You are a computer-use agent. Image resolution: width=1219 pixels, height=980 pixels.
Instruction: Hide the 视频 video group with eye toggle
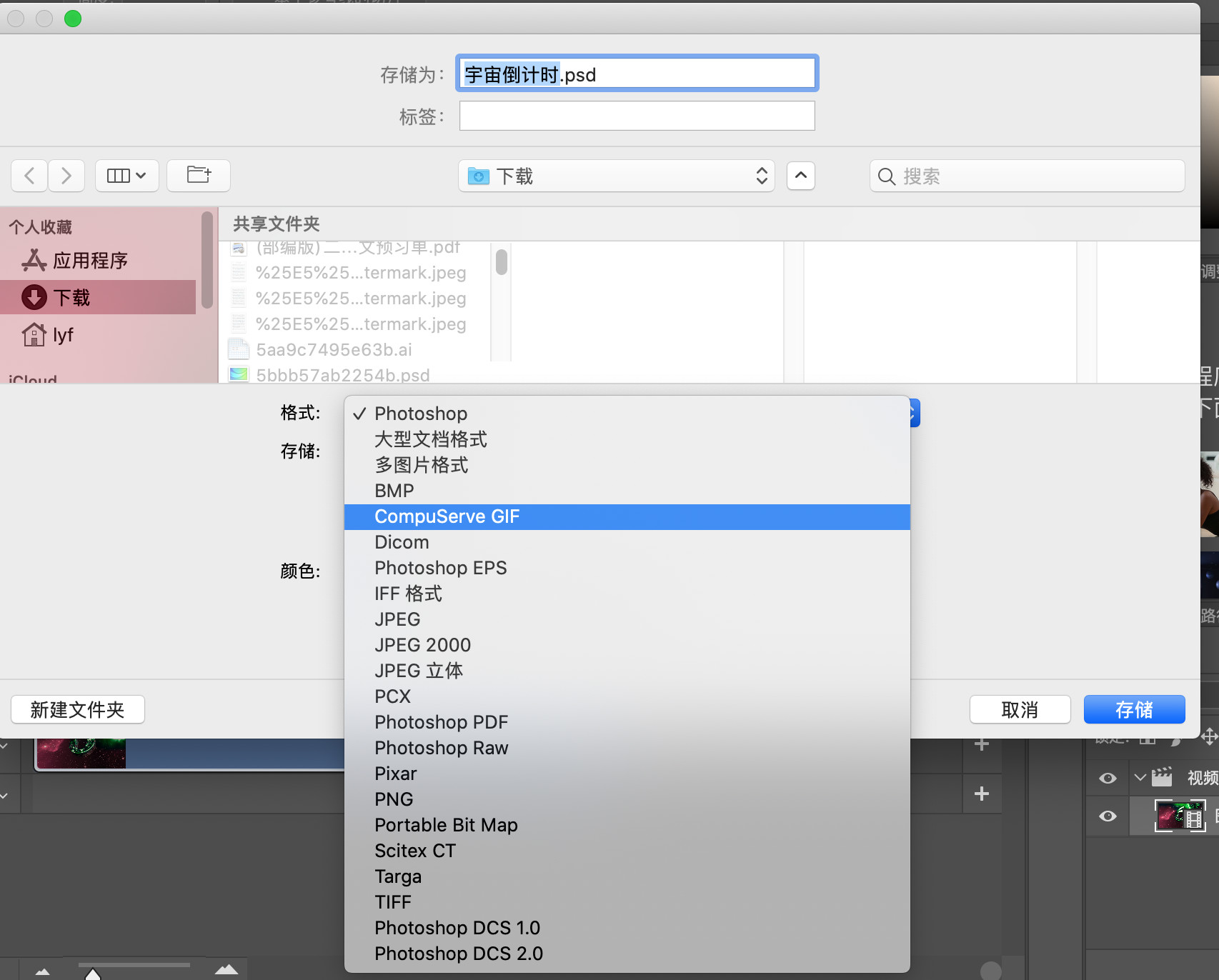pyautogui.click(x=1108, y=778)
